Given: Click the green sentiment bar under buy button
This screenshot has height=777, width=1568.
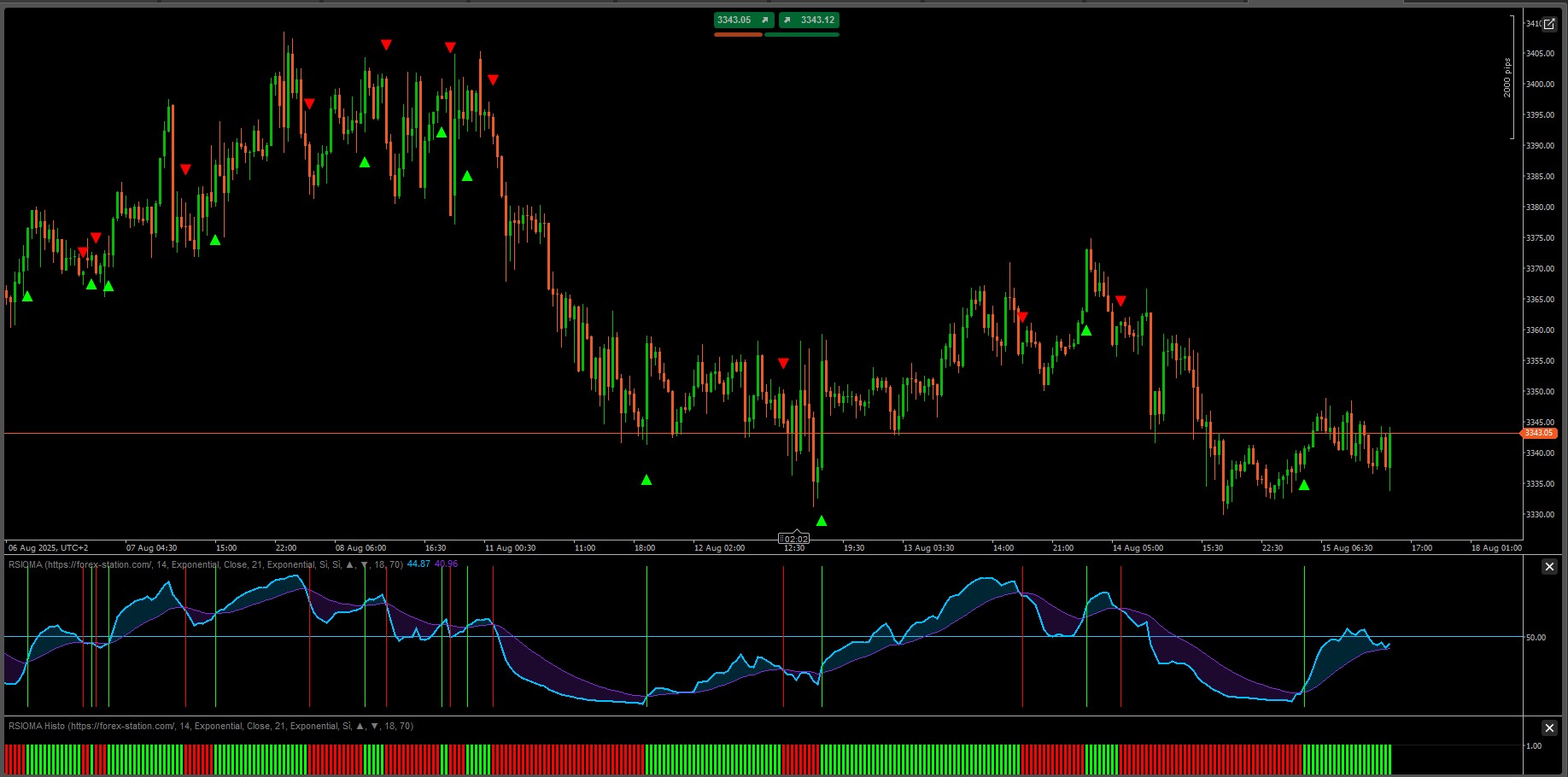Looking at the screenshot, I should point(802,35).
